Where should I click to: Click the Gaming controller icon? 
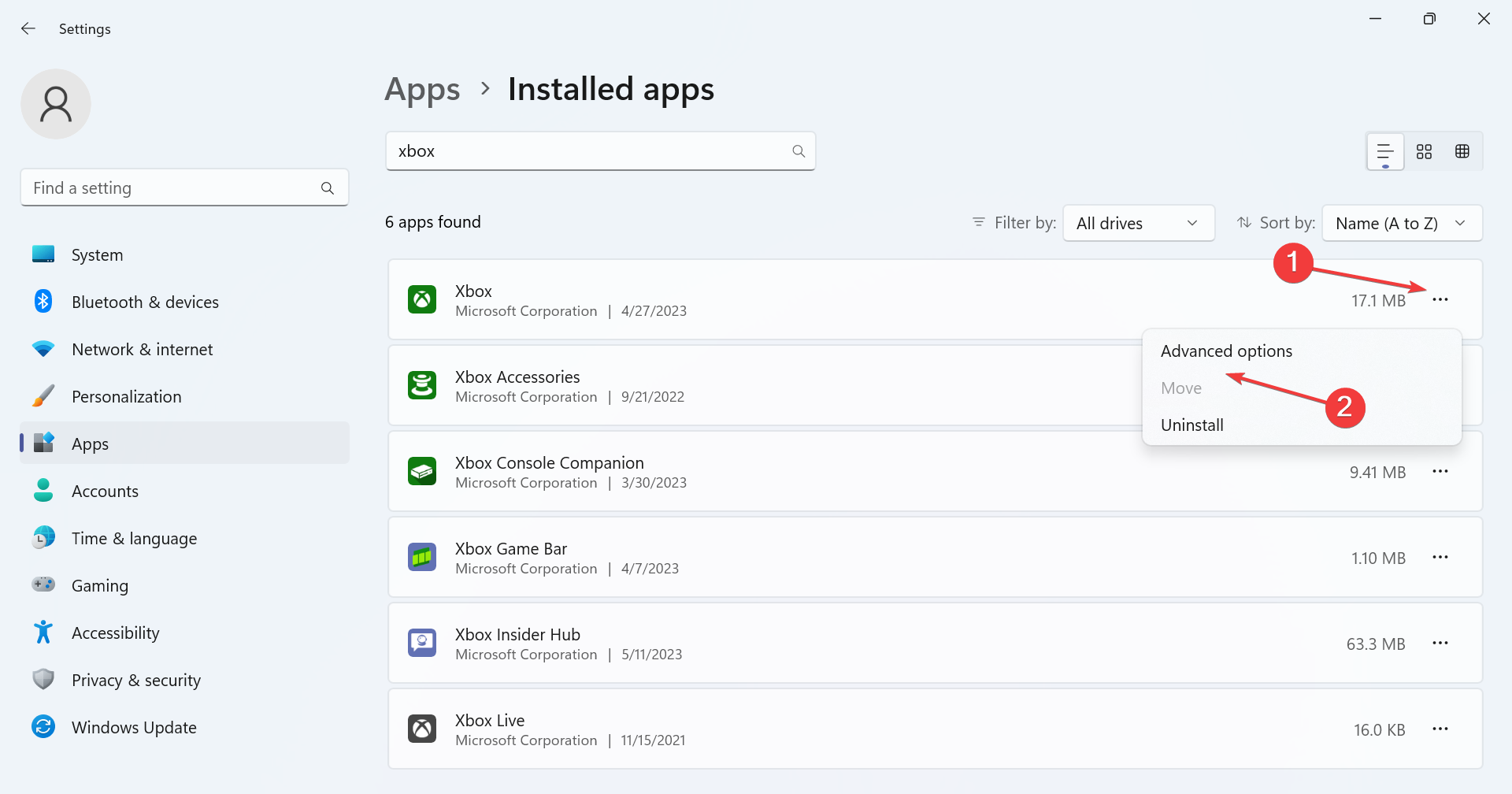[43, 584]
